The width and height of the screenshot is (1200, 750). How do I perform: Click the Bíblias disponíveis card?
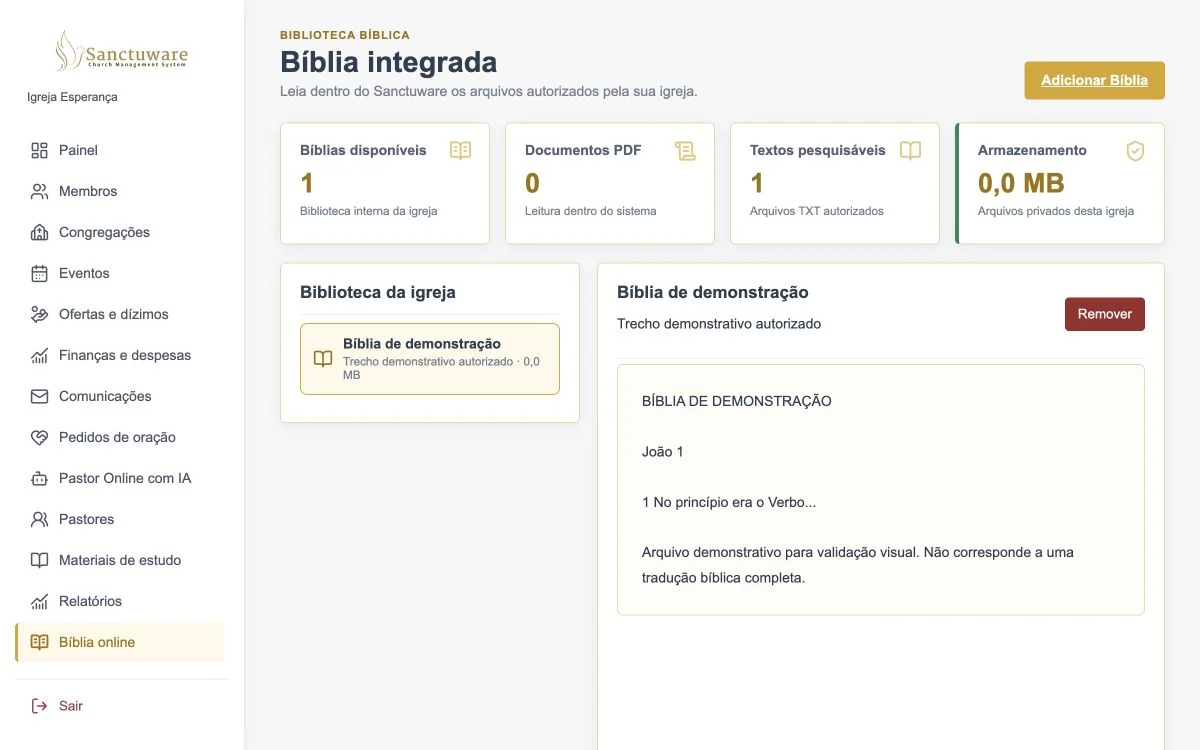(x=385, y=183)
